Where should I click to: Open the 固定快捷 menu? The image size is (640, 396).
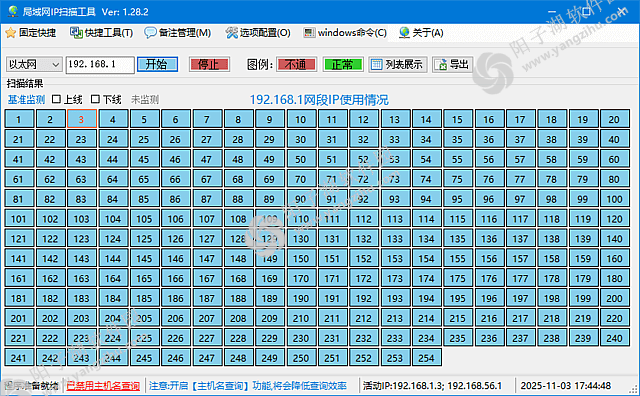[x=31, y=33]
